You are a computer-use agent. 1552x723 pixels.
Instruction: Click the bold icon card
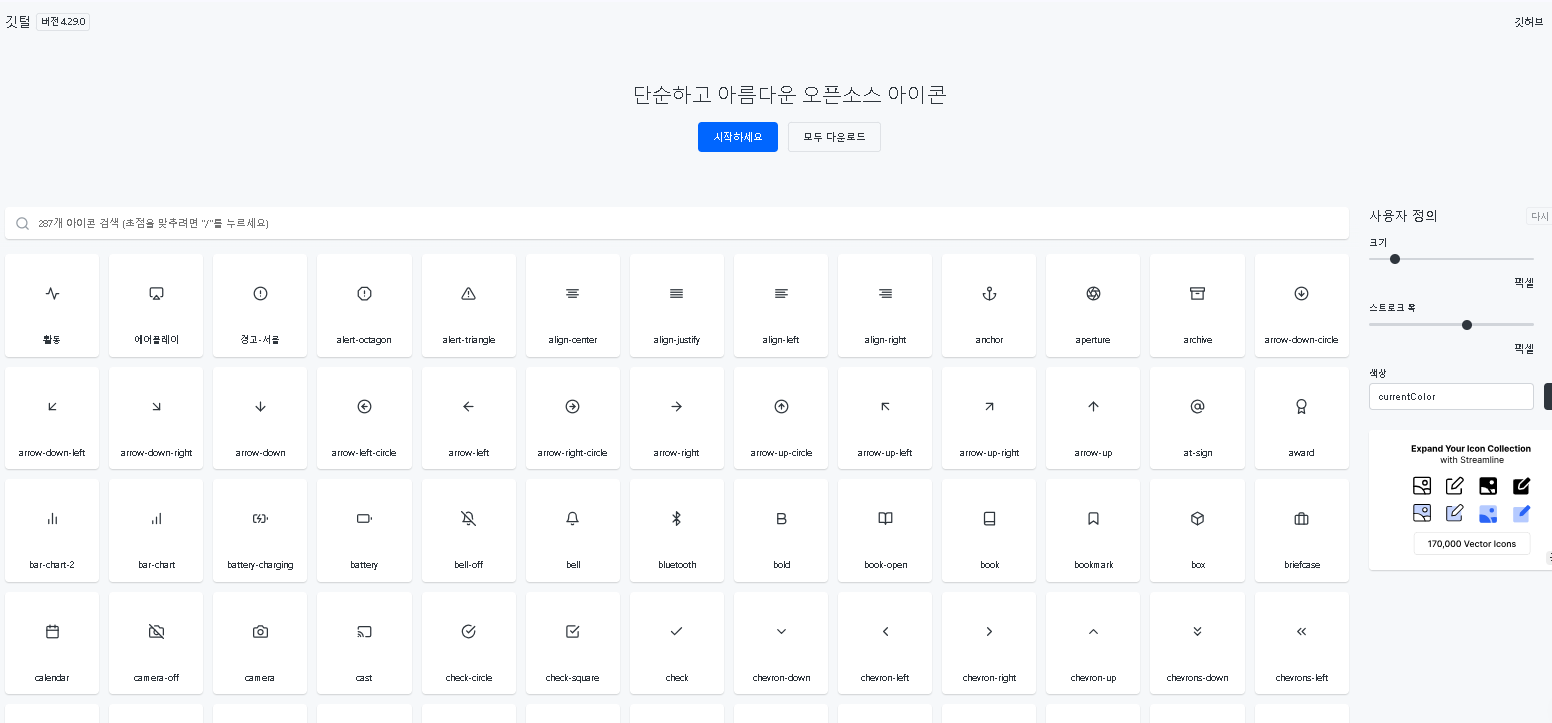[x=781, y=530]
